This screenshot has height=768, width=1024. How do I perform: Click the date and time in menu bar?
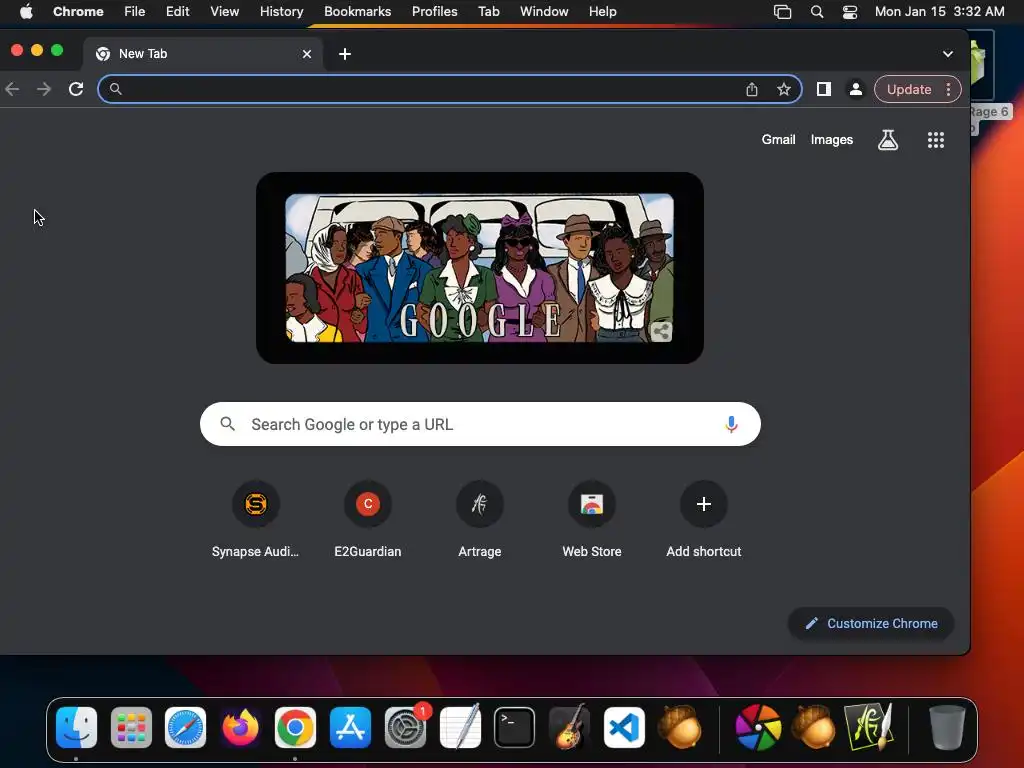pyautogui.click(x=939, y=12)
